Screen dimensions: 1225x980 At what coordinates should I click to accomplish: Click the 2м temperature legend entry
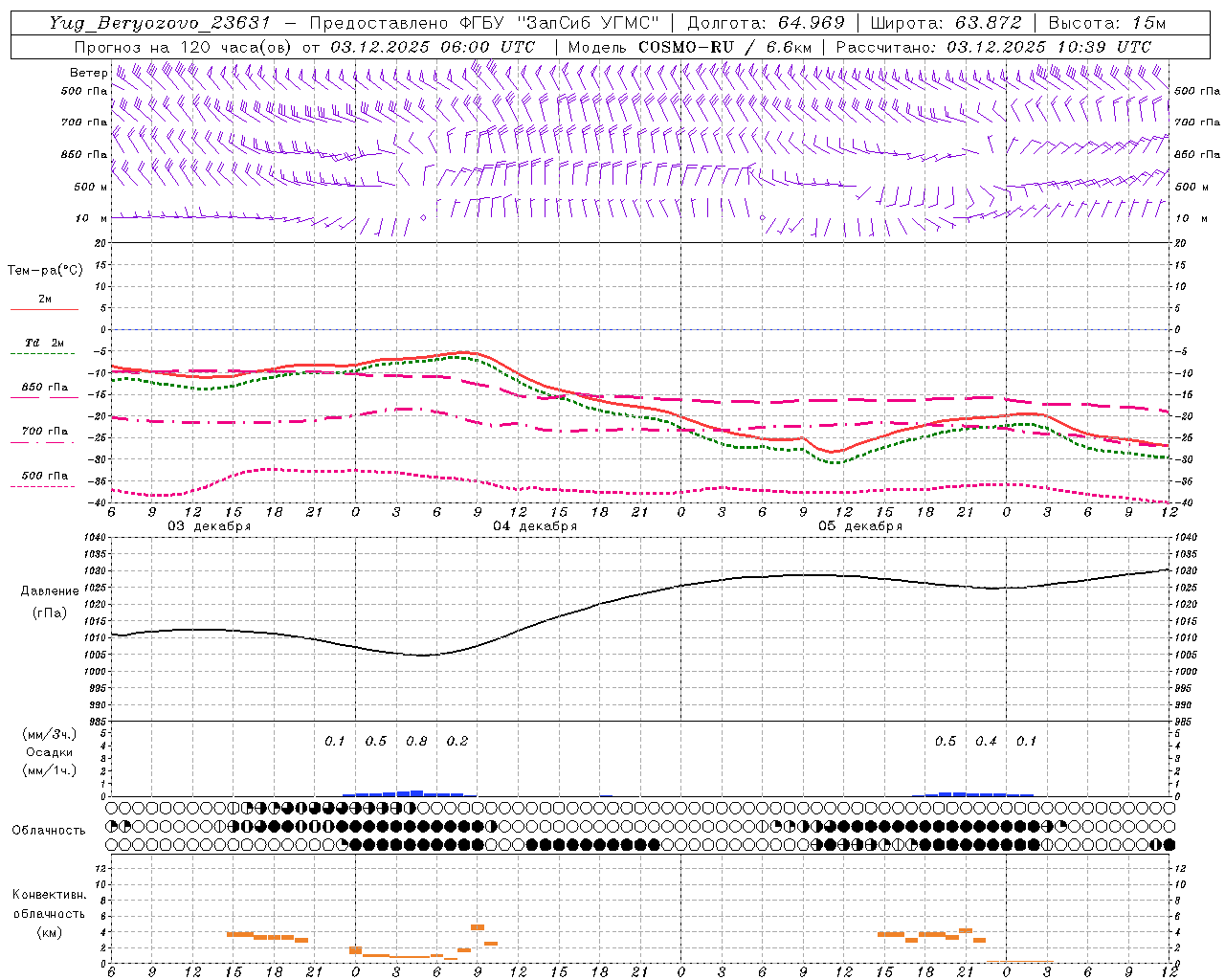point(45,300)
